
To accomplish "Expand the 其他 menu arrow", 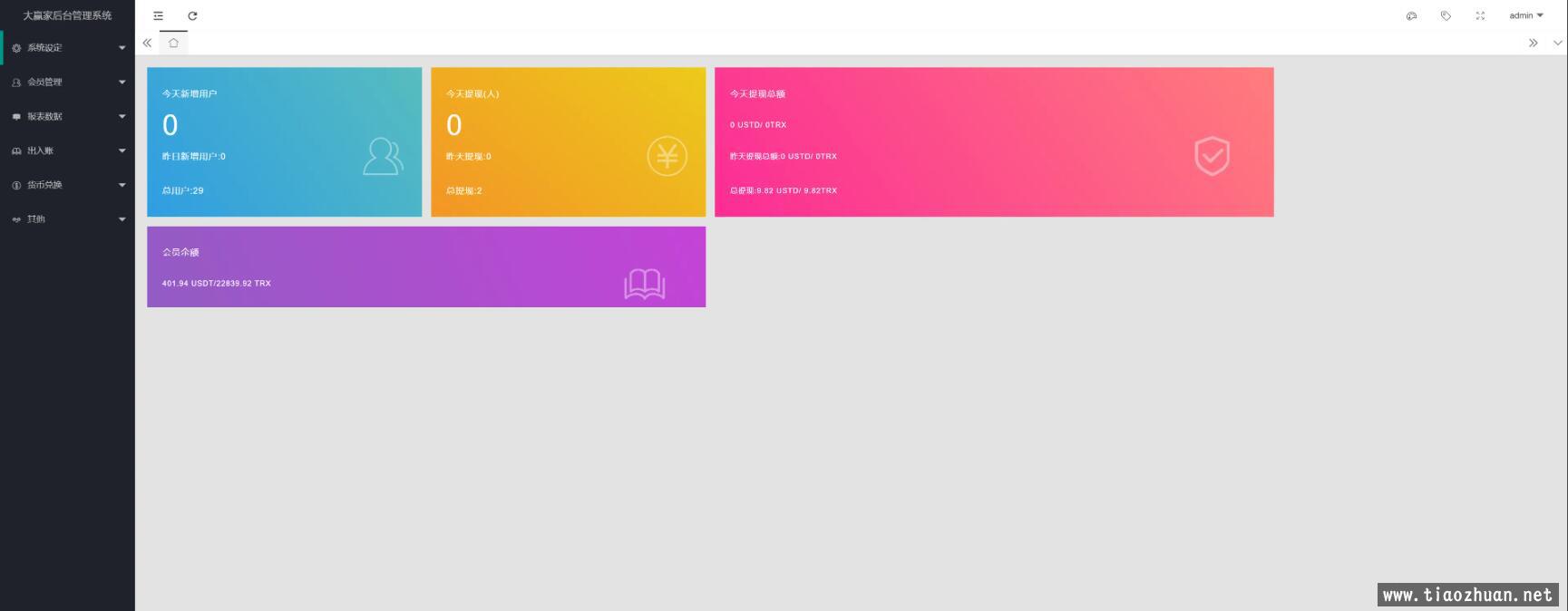I will 122,219.
